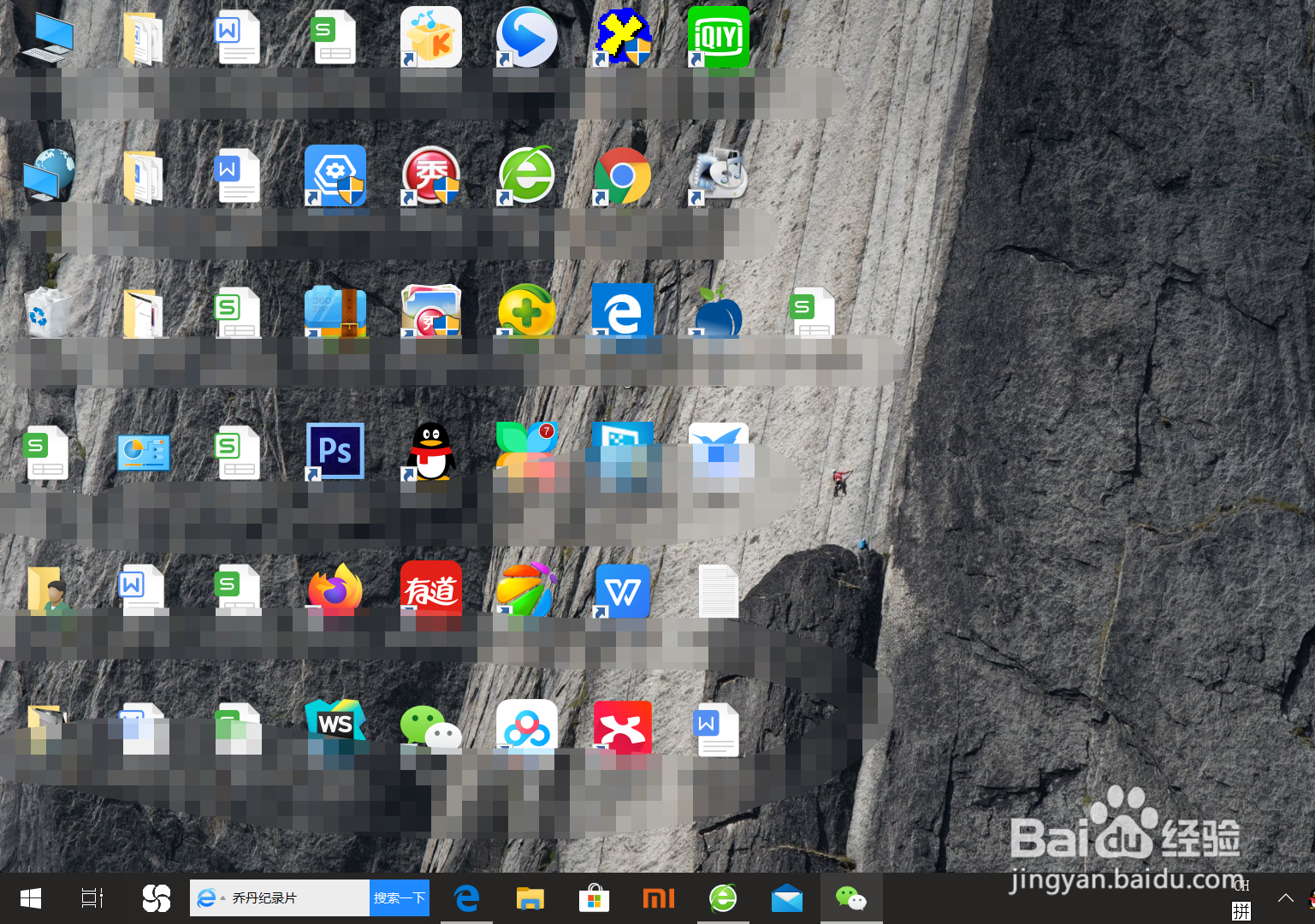The width and height of the screenshot is (1315, 924).
Task: Focus the taskbar search box showing 乔丹纪录片
Action: coord(280,898)
